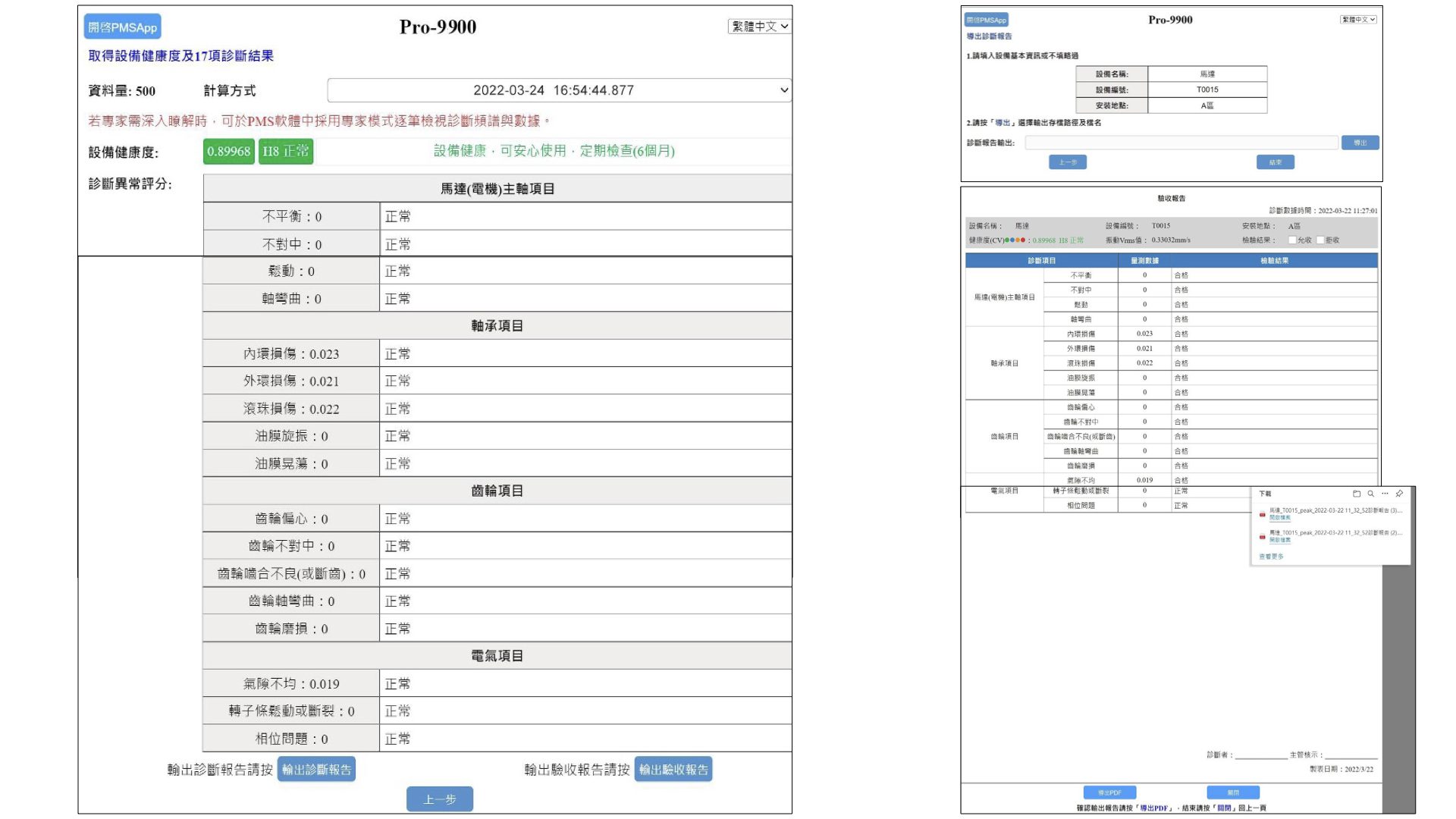This screenshot has width=1456, height=819.
Task: Open downloads folder icon in download popup
Action: click(1357, 494)
